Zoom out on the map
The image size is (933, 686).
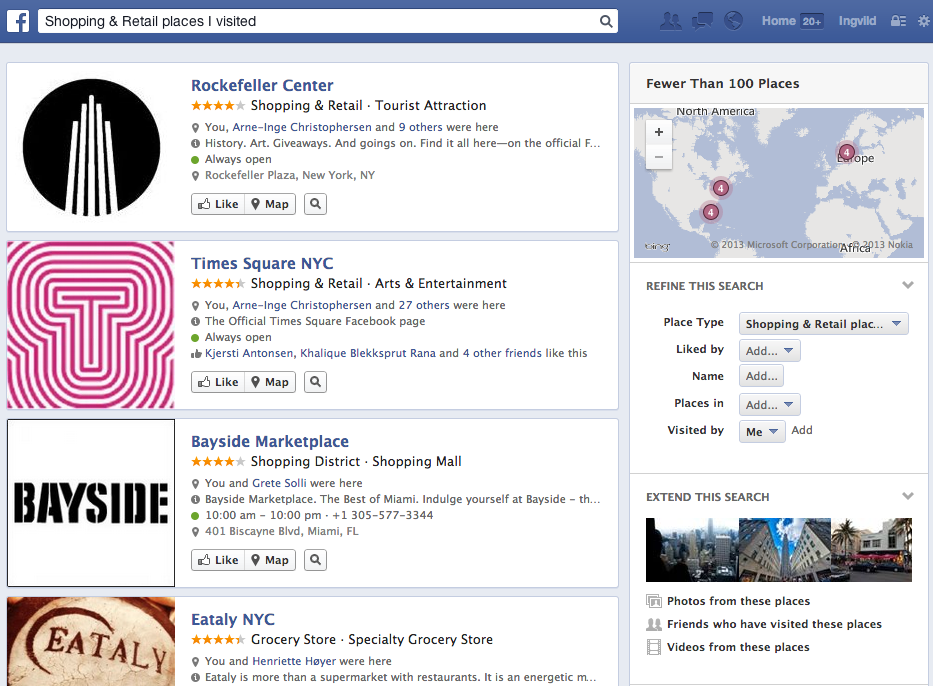(659, 157)
